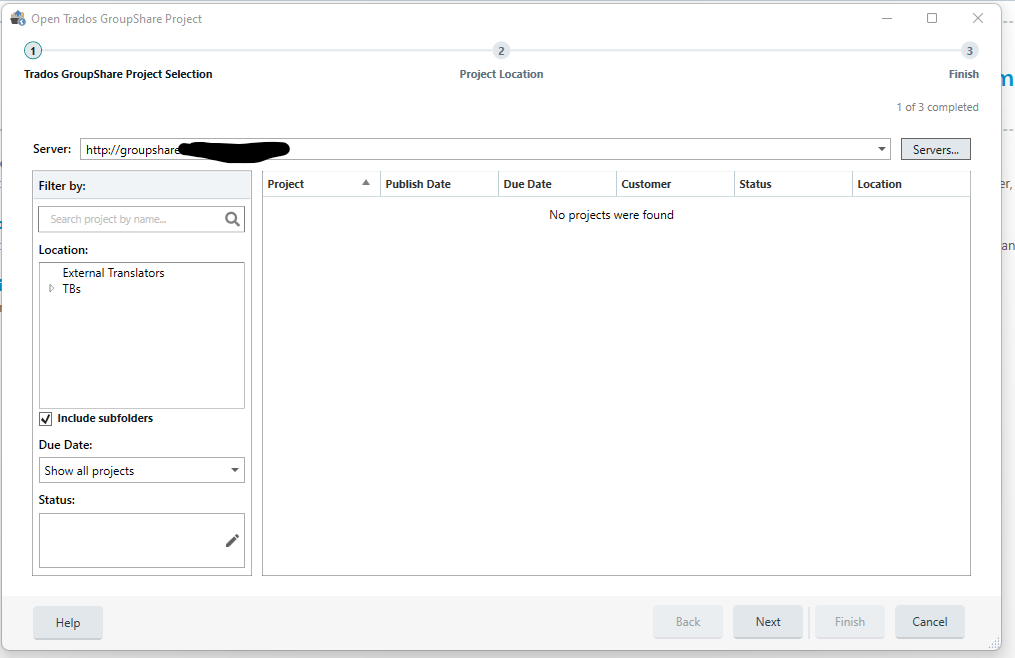Click the Next button
The image size is (1015, 658).
coord(768,622)
